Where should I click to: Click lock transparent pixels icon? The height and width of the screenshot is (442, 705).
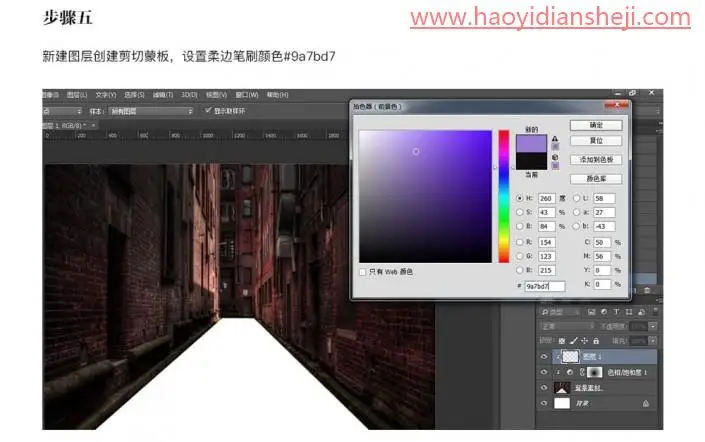562,341
